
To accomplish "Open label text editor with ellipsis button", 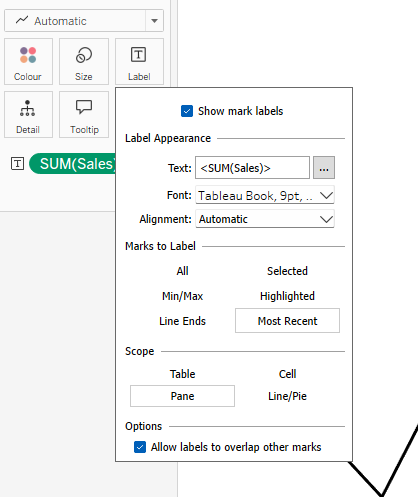I will [324, 168].
